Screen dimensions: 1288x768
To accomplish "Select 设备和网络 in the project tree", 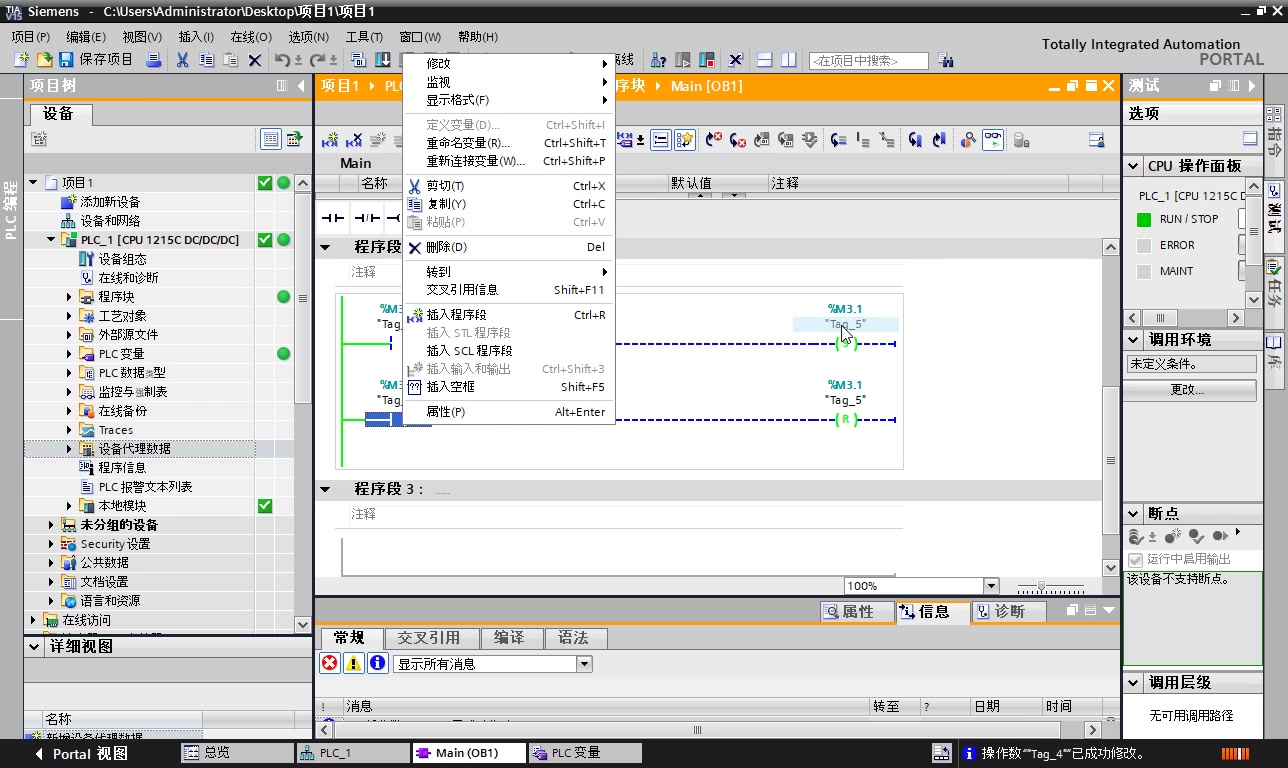I will 110,221.
